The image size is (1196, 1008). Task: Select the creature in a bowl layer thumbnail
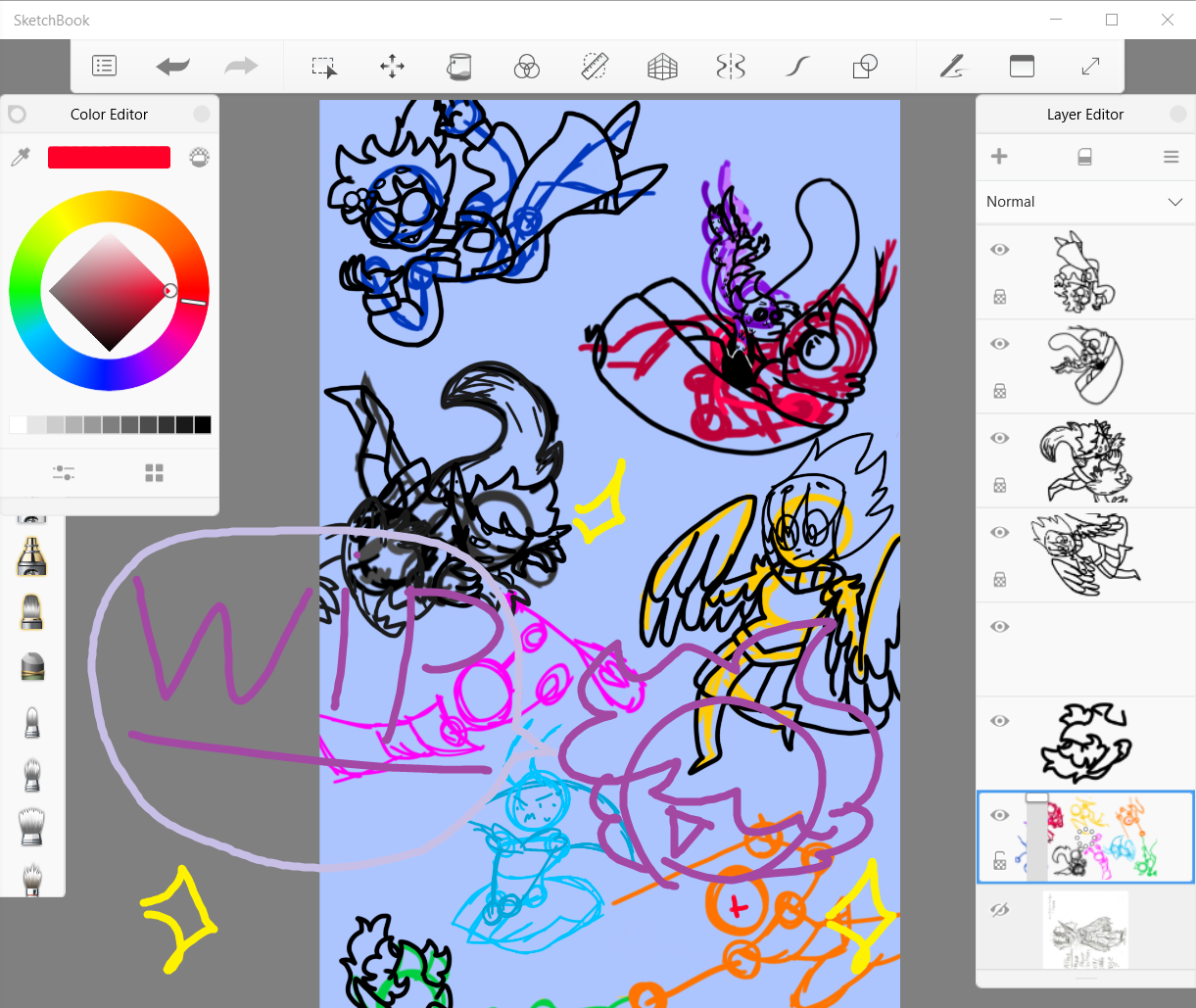1085,366
